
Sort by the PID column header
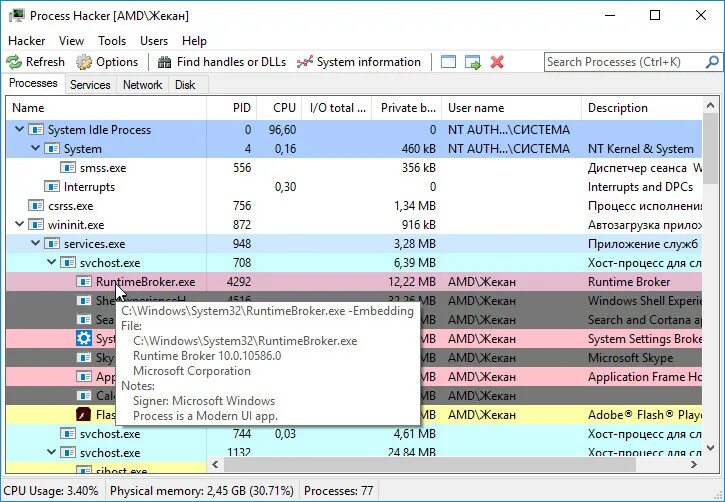[232, 108]
